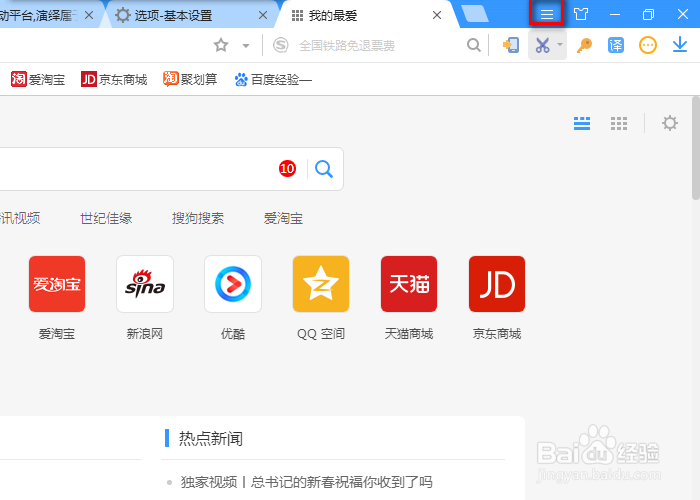Image resolution: width=700 pixels, height=500 pixels.
Task: Open the 爱淘宝 text quick link
Action: coord(283,218)
